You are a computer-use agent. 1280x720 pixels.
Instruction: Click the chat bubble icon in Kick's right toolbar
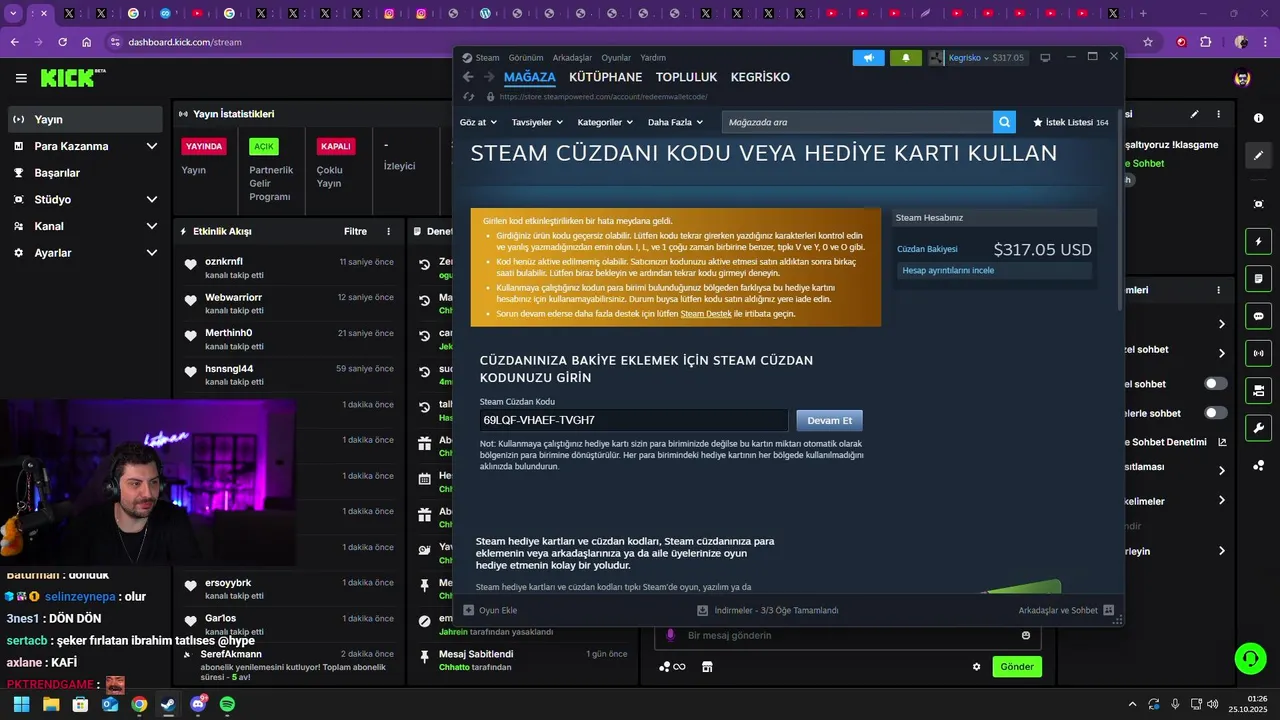point(1258,316)
